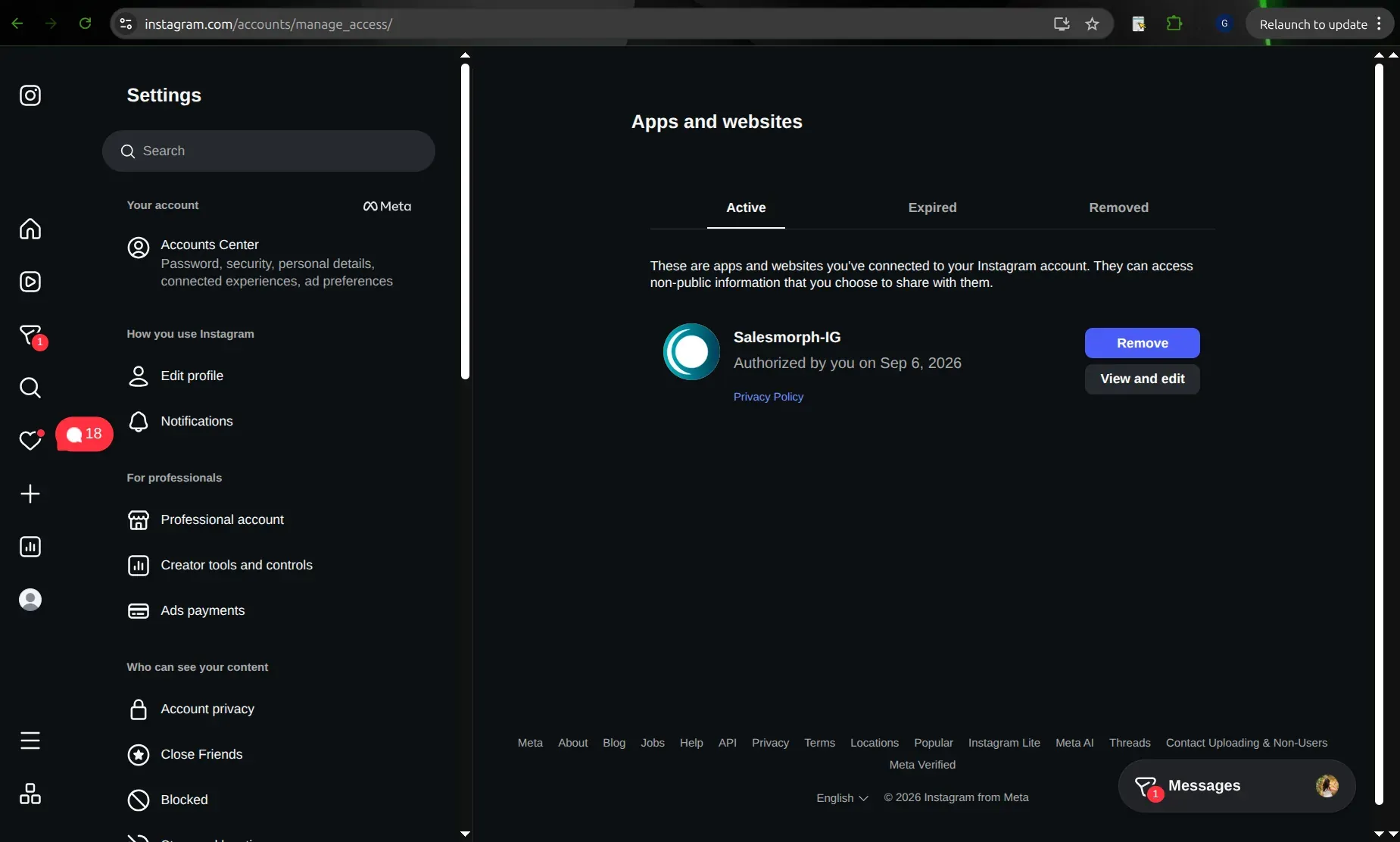The image size is (1400, 842).
Task: Click main page scrollbar thumb
Action: pos(1379,434)
